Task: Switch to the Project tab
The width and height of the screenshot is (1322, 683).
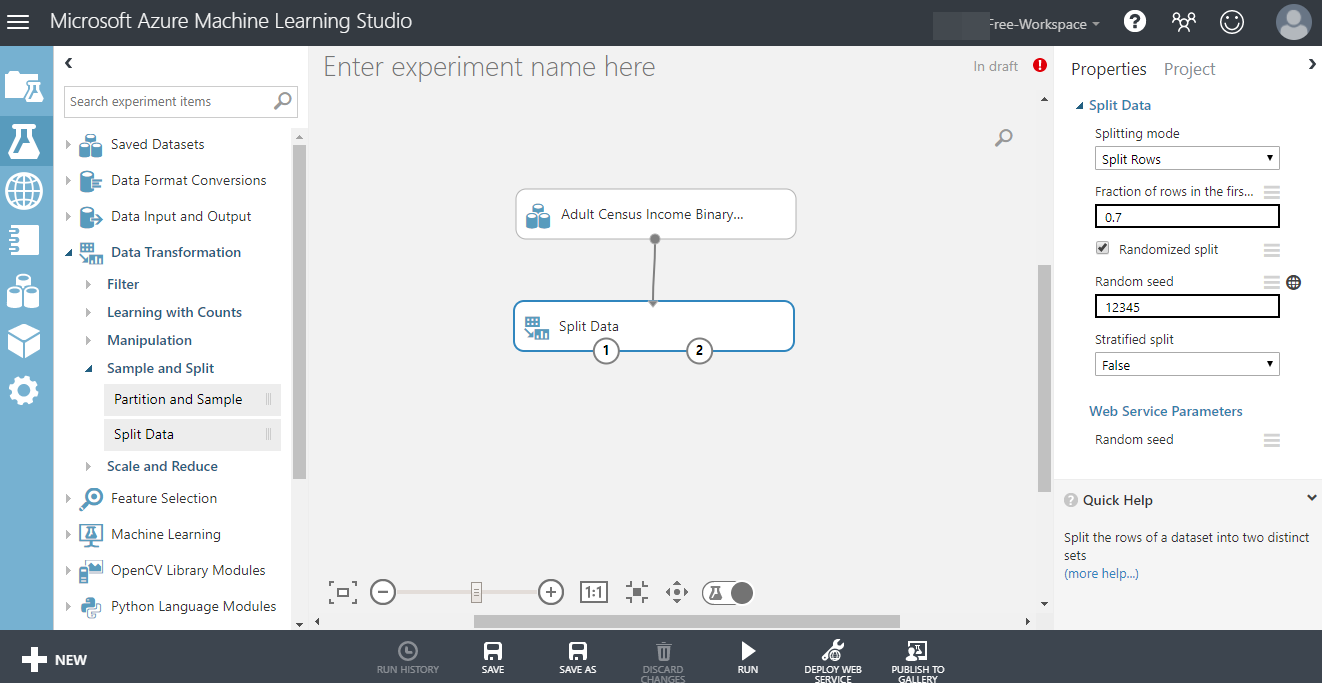Action: coord(1189,69)
